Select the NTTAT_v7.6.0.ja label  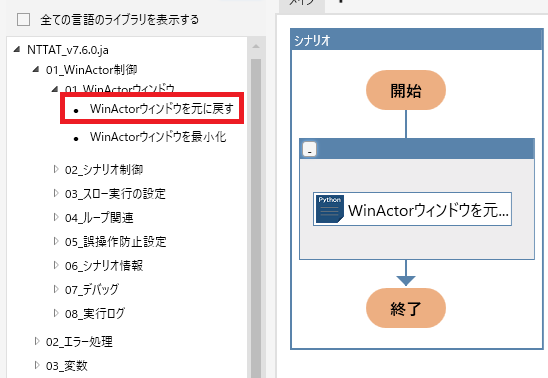(68, 50)
